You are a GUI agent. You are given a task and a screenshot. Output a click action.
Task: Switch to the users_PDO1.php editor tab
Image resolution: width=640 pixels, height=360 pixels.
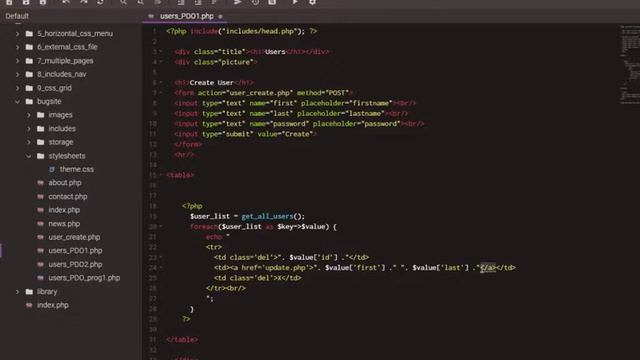pos(187,16)
